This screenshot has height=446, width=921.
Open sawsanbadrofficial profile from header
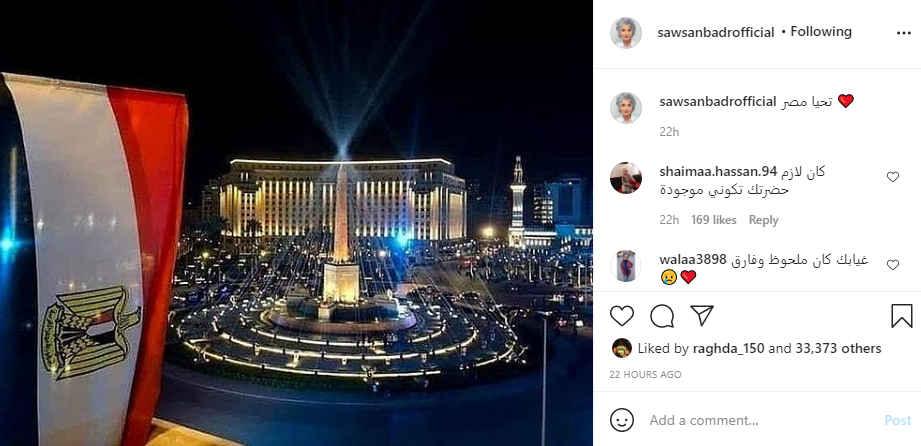click(x=716, y=32)
